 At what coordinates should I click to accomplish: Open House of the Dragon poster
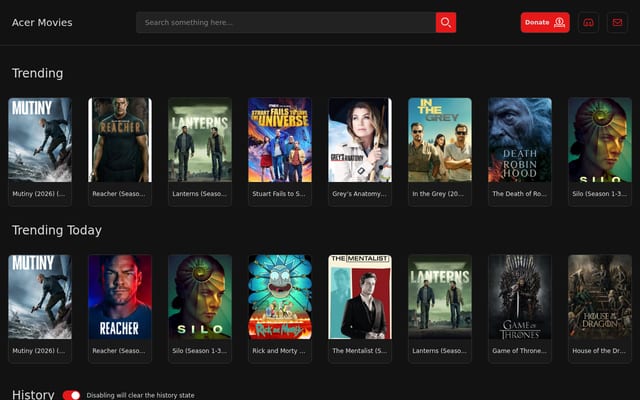click(x=600, y=297)
